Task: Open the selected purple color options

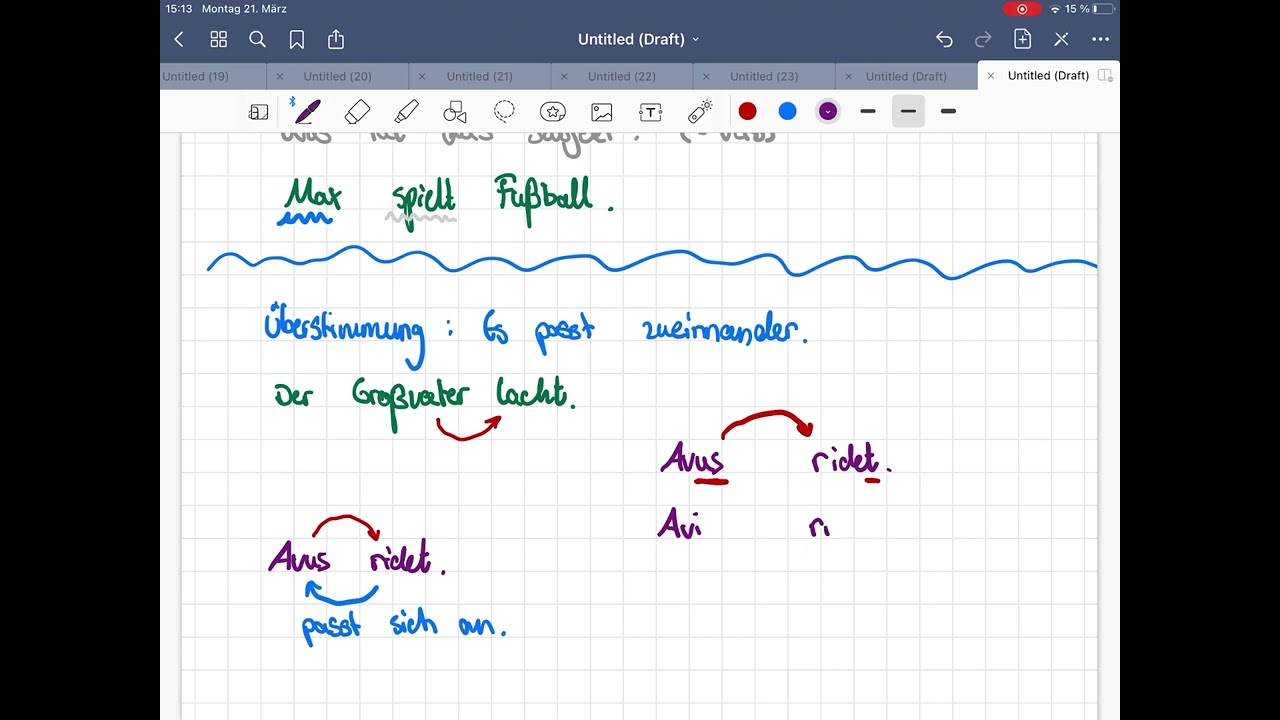Action: [x=827, y=111]
